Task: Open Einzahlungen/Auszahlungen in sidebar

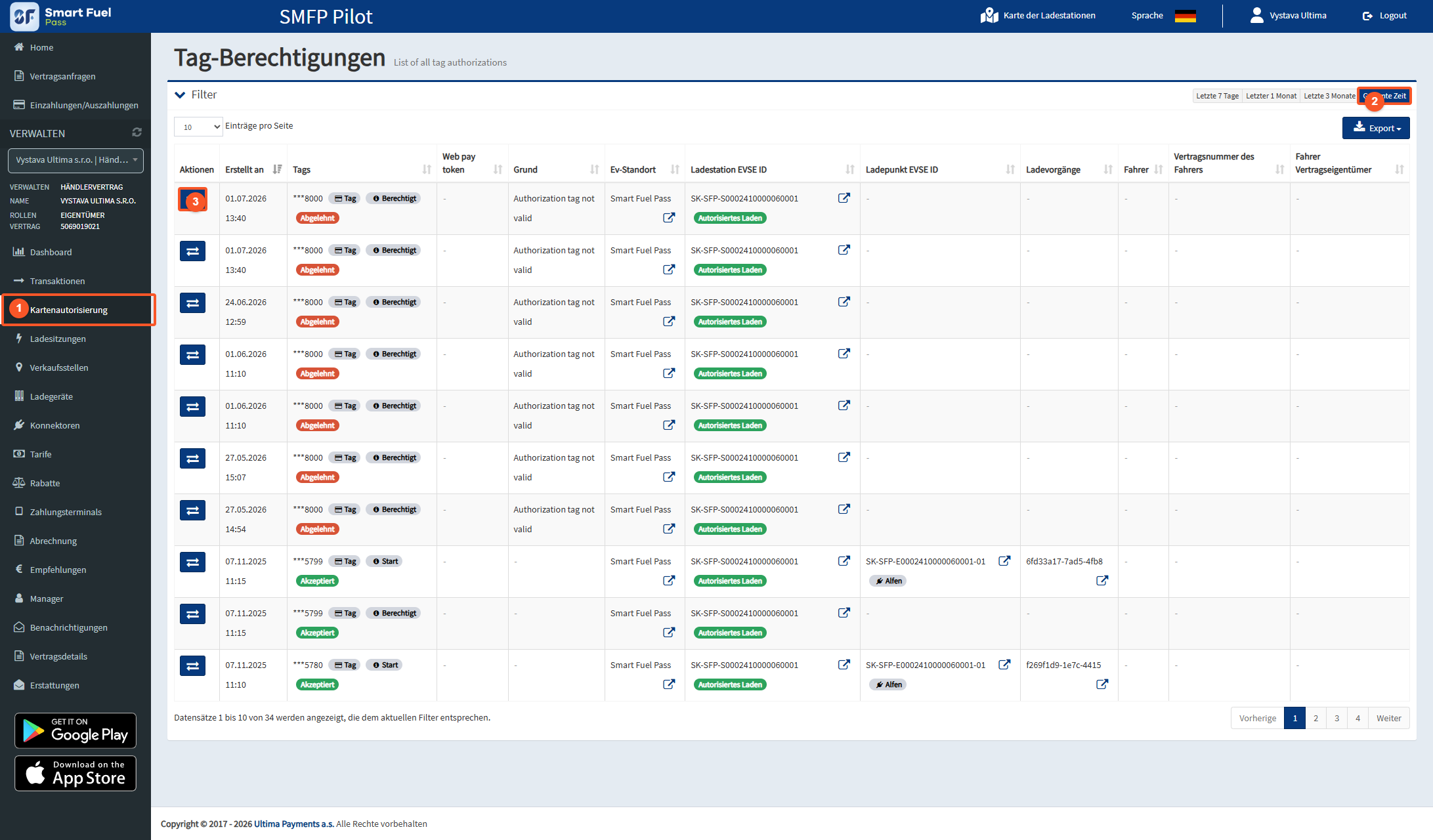Action: click(x=75, y=105)
